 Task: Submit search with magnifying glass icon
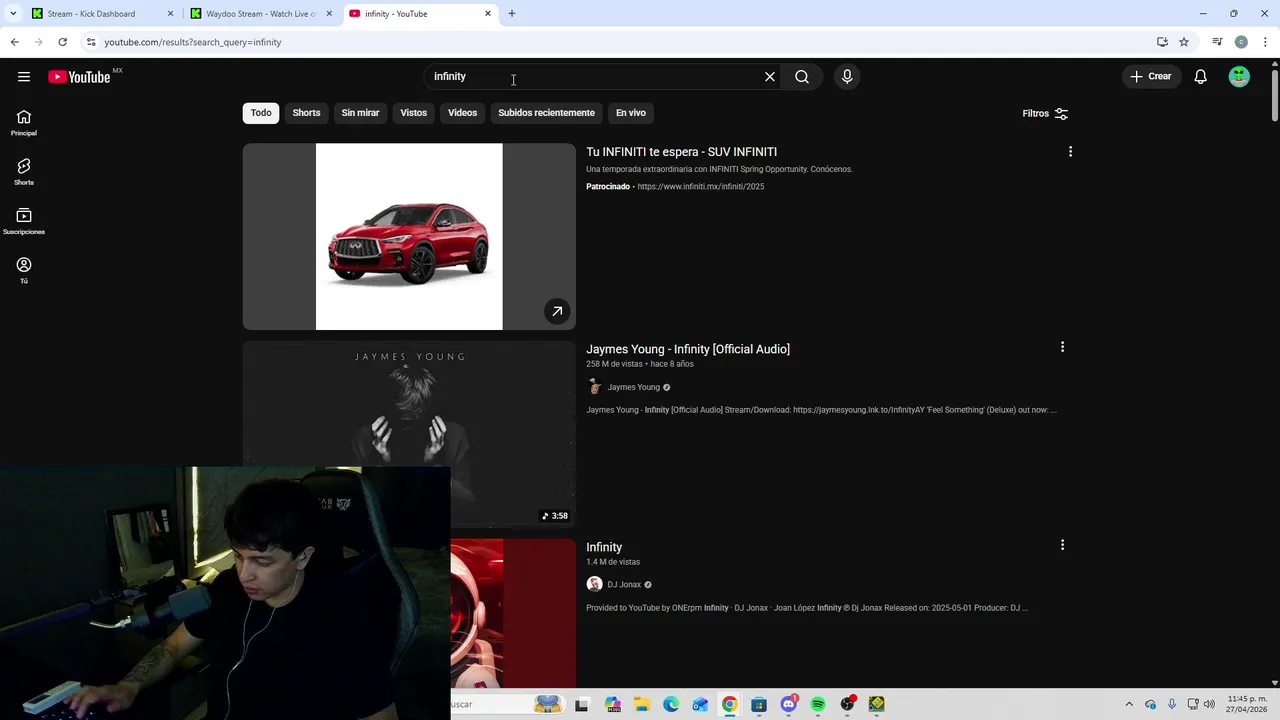pos(802,77)
